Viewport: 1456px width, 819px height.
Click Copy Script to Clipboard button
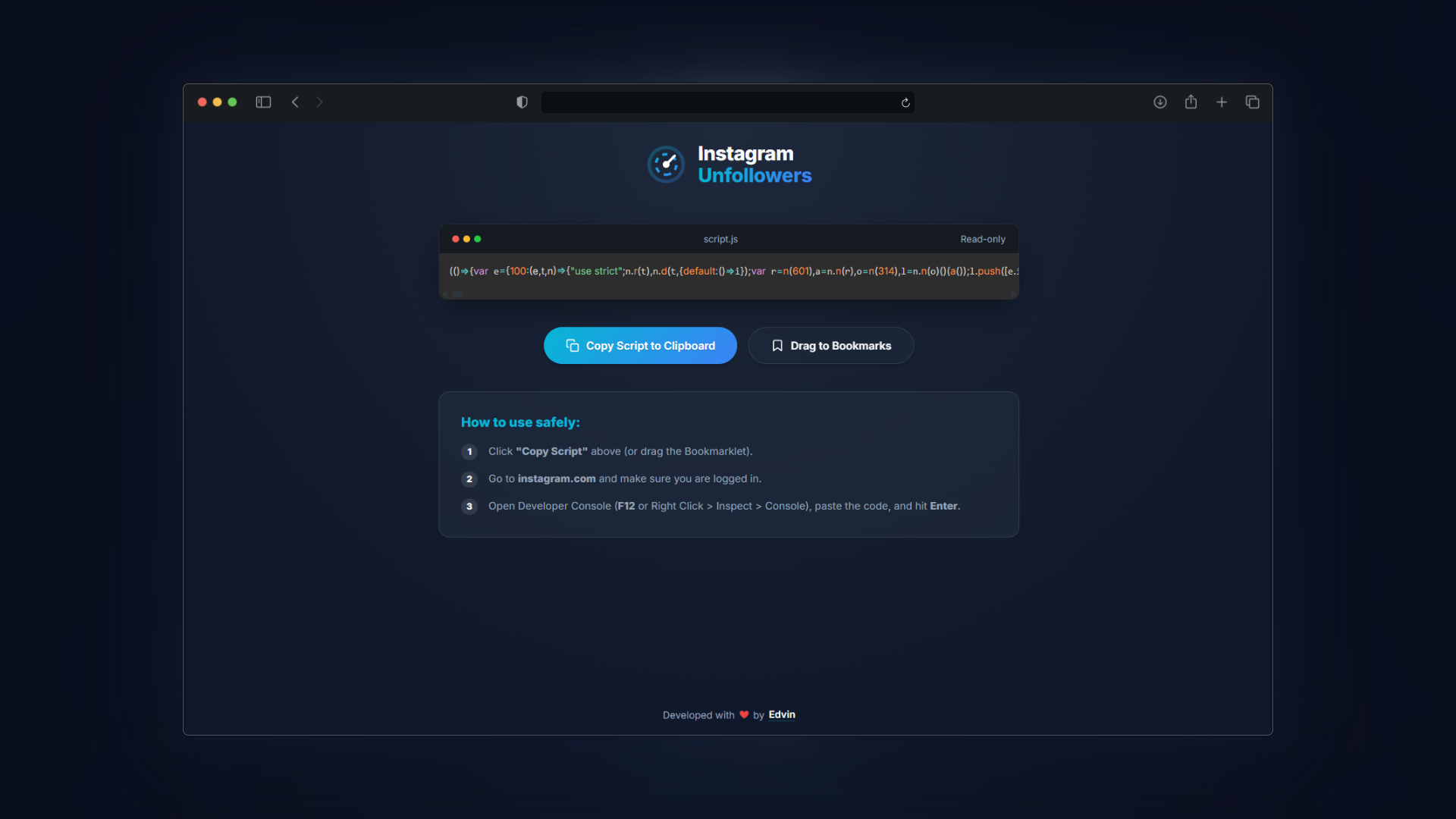[640, 346]
